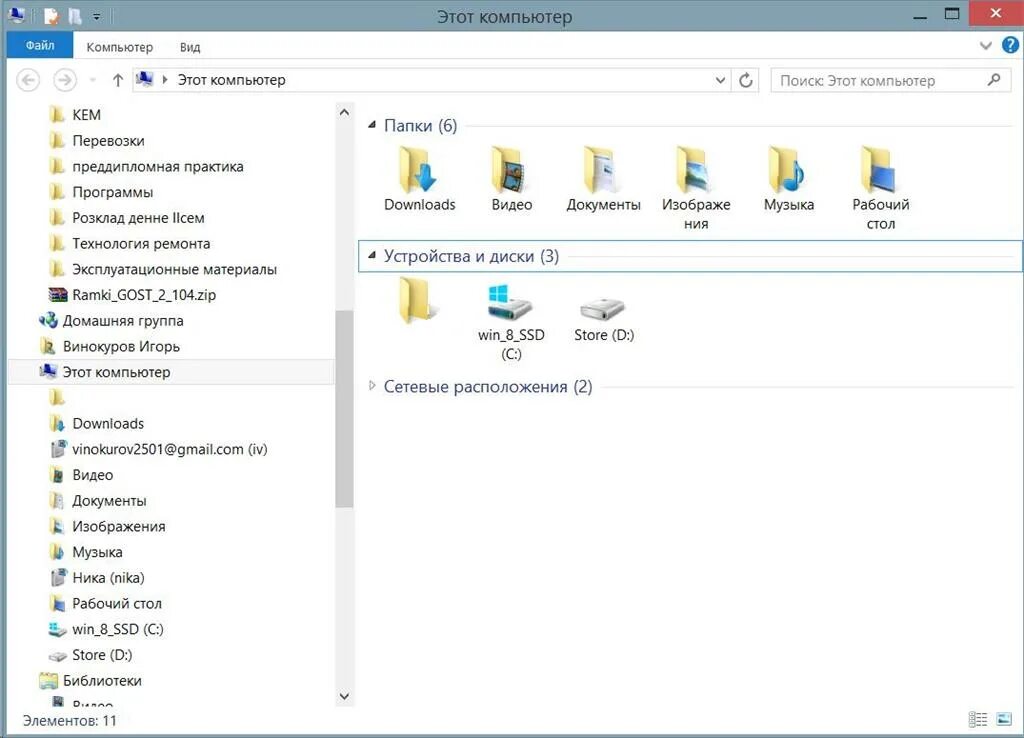Go up one level with Up arrow
The image size is (1024, 738).
coord(118,80)
